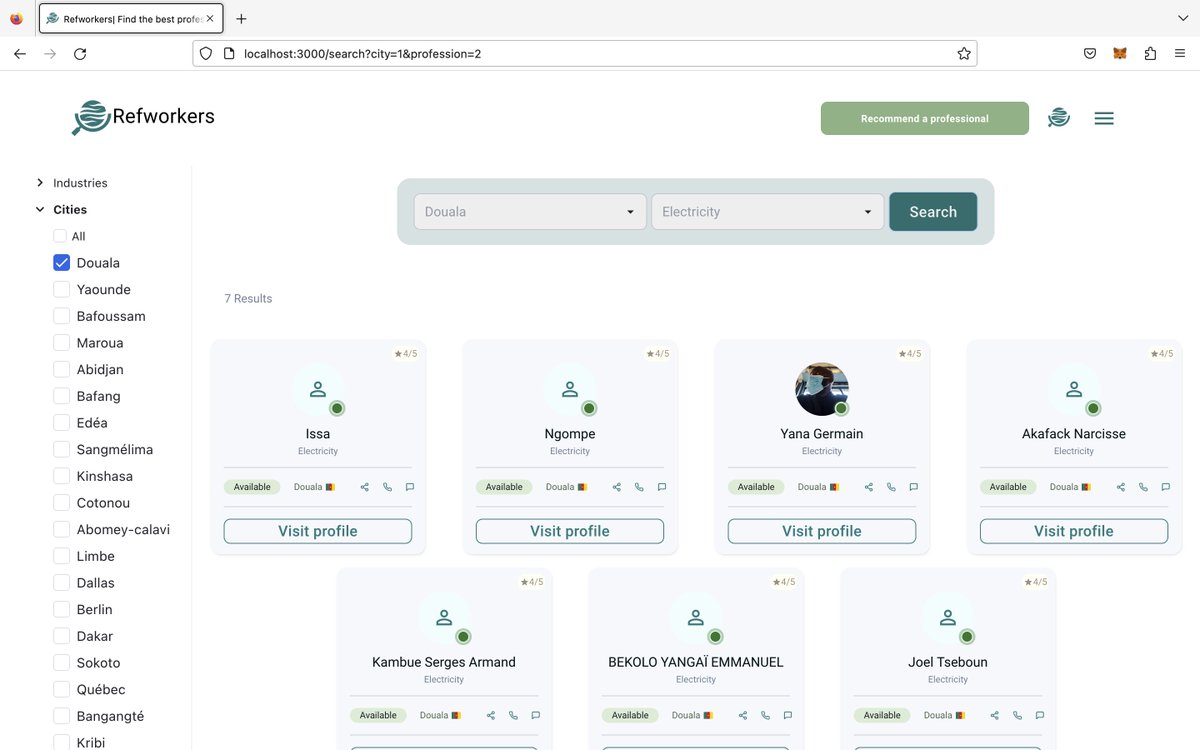Check the Abidjan city checkbox

pos(61,370)
